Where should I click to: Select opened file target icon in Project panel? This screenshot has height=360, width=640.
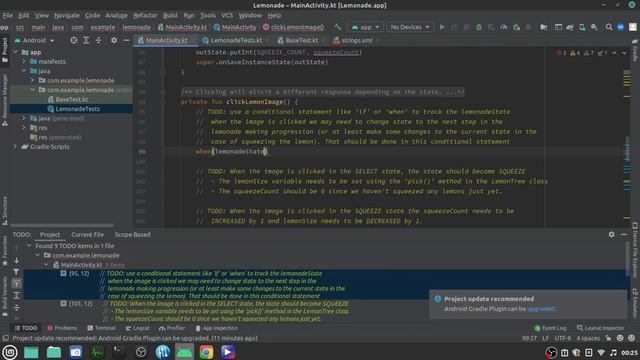[73, 40]
